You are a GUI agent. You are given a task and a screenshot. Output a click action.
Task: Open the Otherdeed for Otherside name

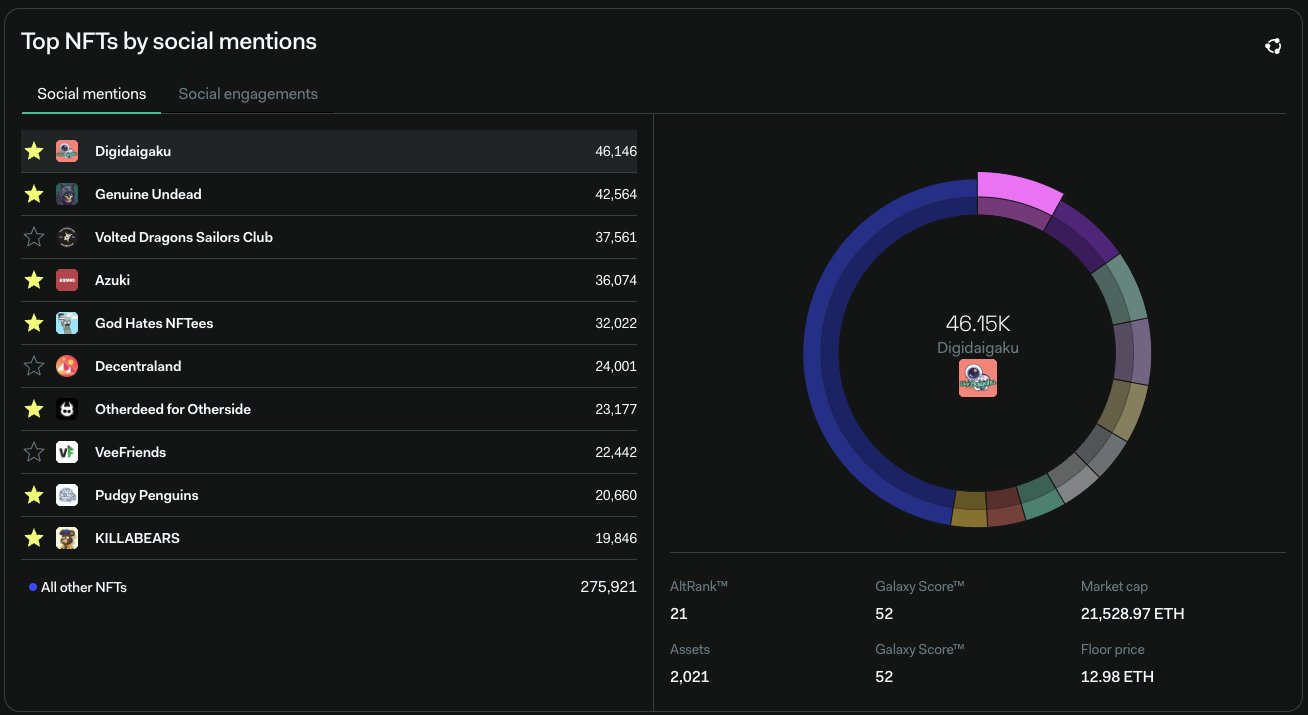[x=173, y=409]
